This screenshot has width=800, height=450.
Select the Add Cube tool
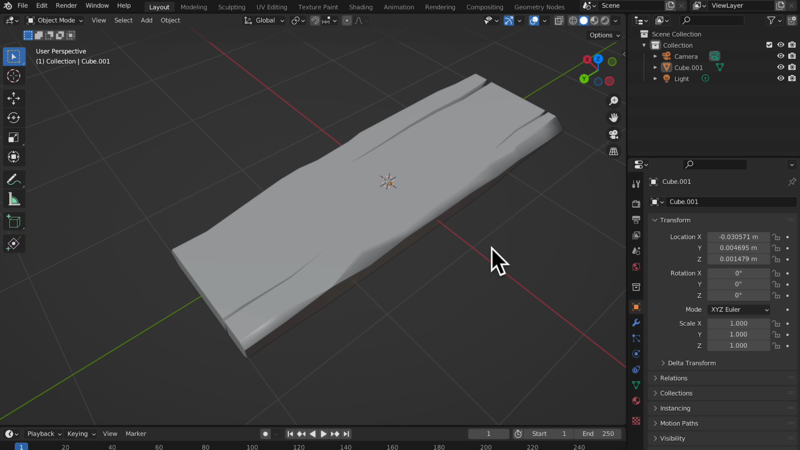(14, 221)
